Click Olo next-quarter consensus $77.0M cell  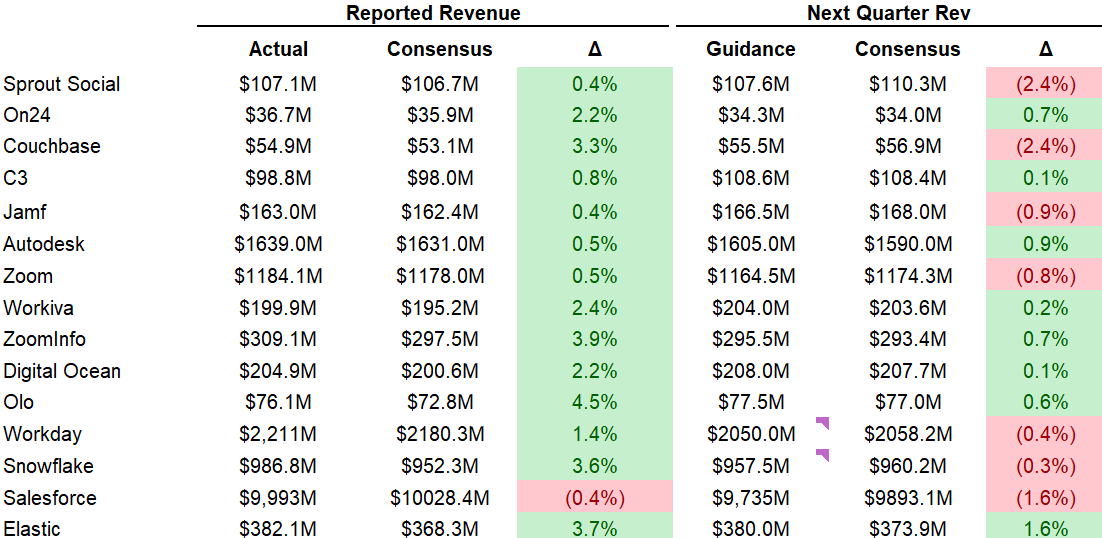pos(908,402)
